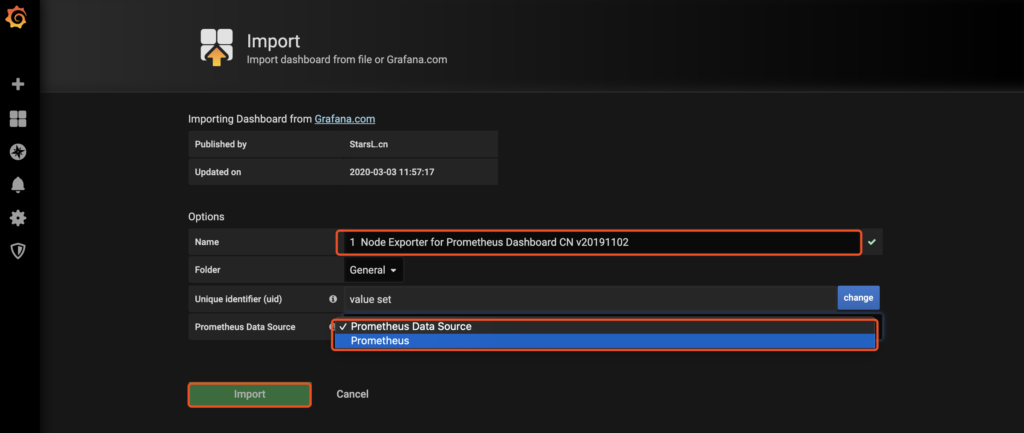
Task: Open the Grafana.com link
Action: [x=345, y=119]
